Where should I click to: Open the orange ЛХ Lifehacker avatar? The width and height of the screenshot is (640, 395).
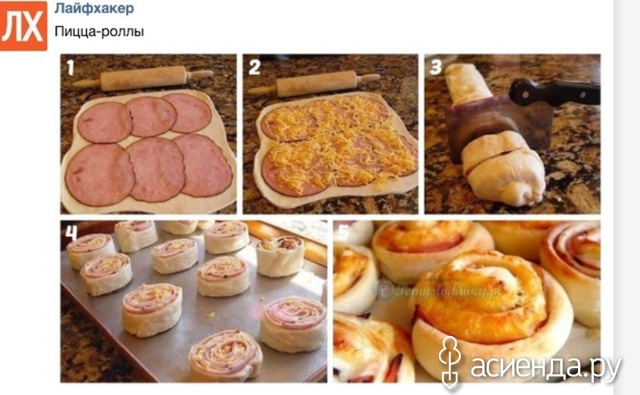point(24,26)
